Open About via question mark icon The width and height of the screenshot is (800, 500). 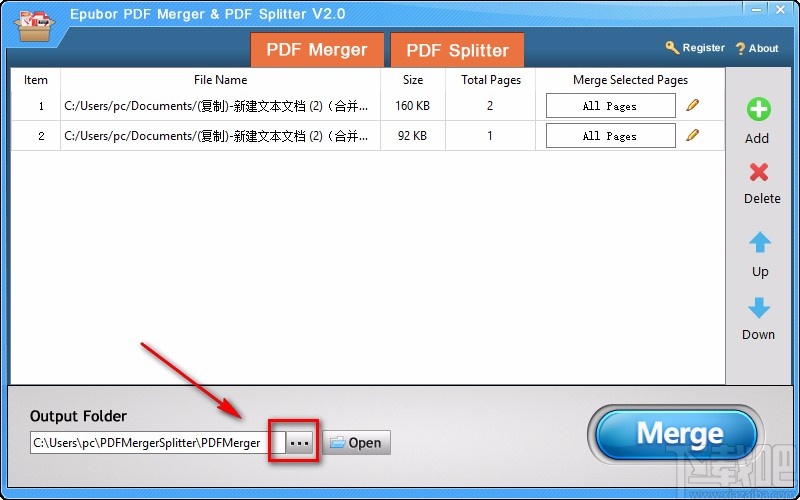tap(740, 49)
